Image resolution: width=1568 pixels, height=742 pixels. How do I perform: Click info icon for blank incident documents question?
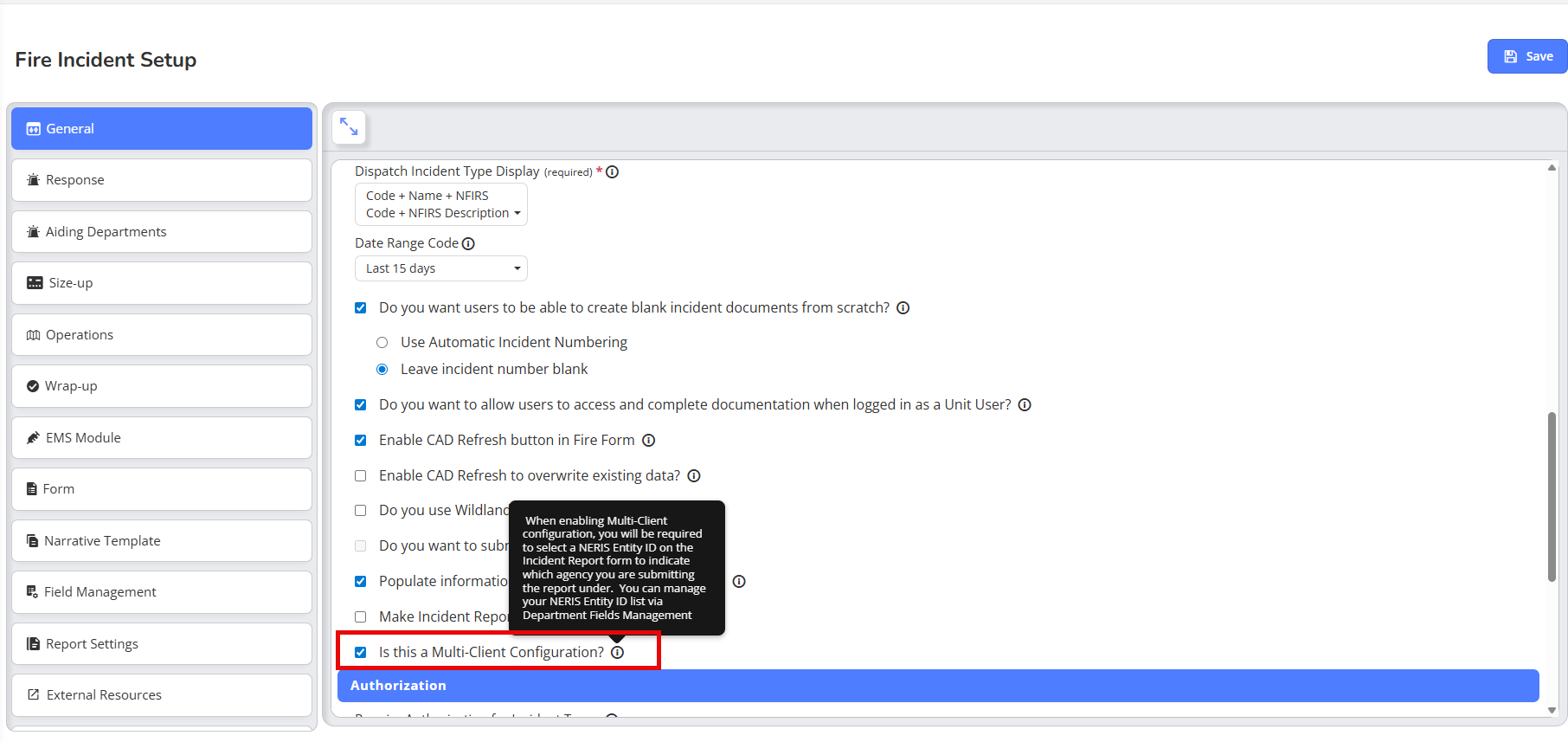click(903, 307)
